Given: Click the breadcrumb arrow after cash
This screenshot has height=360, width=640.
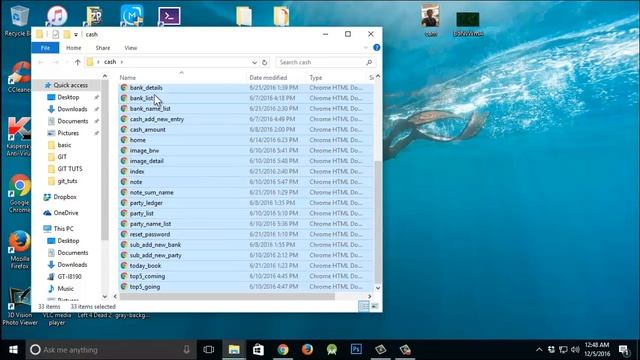Looking at the screenshot, I should click(x=122, y=62).
